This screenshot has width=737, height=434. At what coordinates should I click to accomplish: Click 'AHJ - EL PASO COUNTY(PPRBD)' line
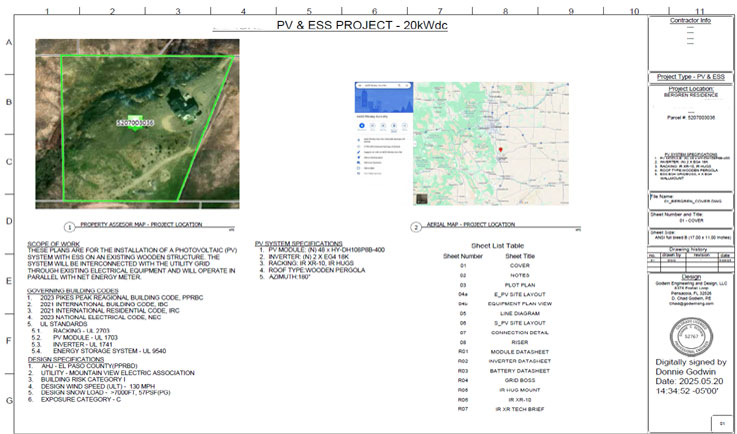pyautogui.click(x=89, y=366)
